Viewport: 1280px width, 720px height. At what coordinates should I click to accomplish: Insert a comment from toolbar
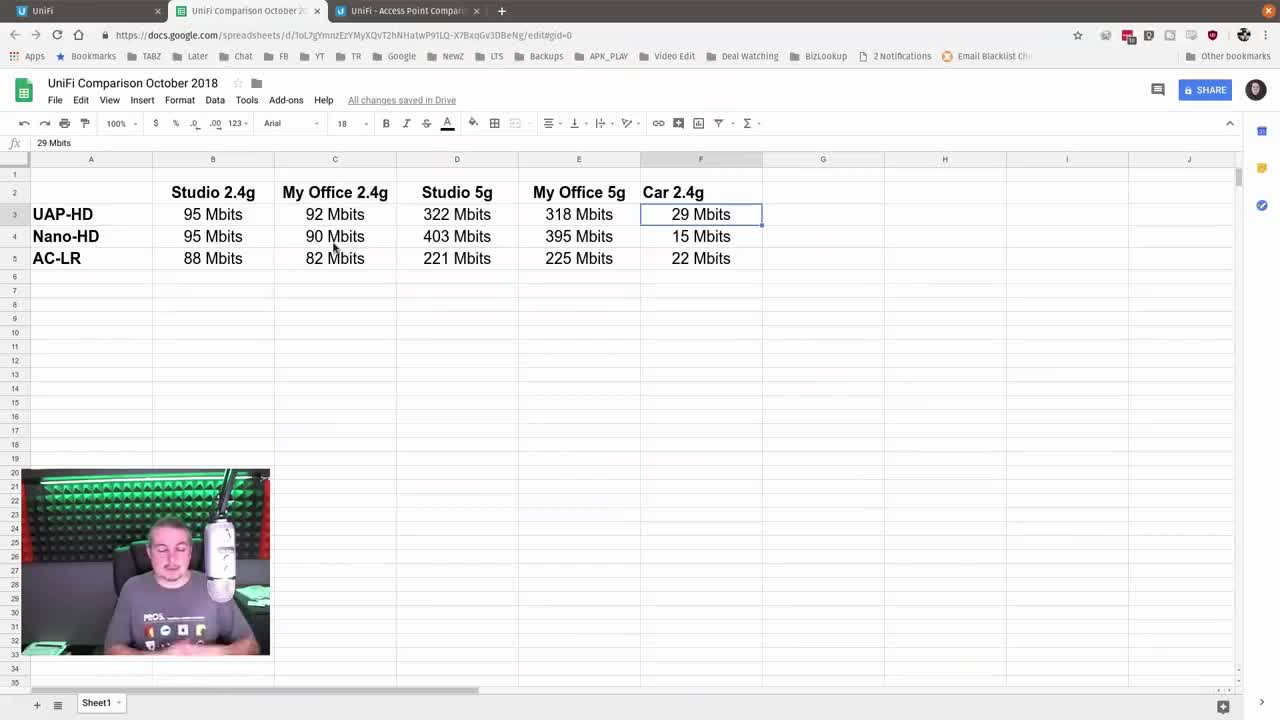[x=678, y=123]
